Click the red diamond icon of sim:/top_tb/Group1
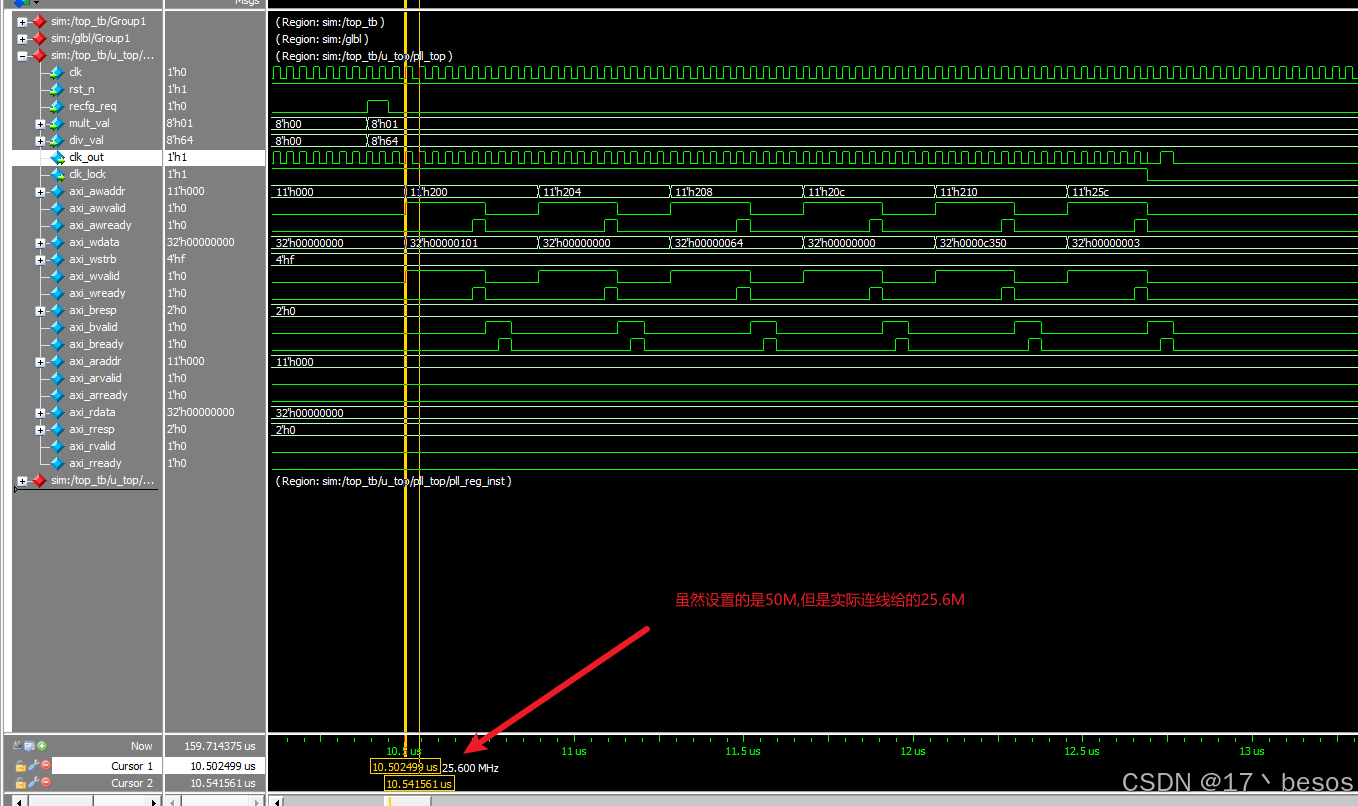Image resolution: width=1358 pixels, height=806 pixels. tap(41, 21)
